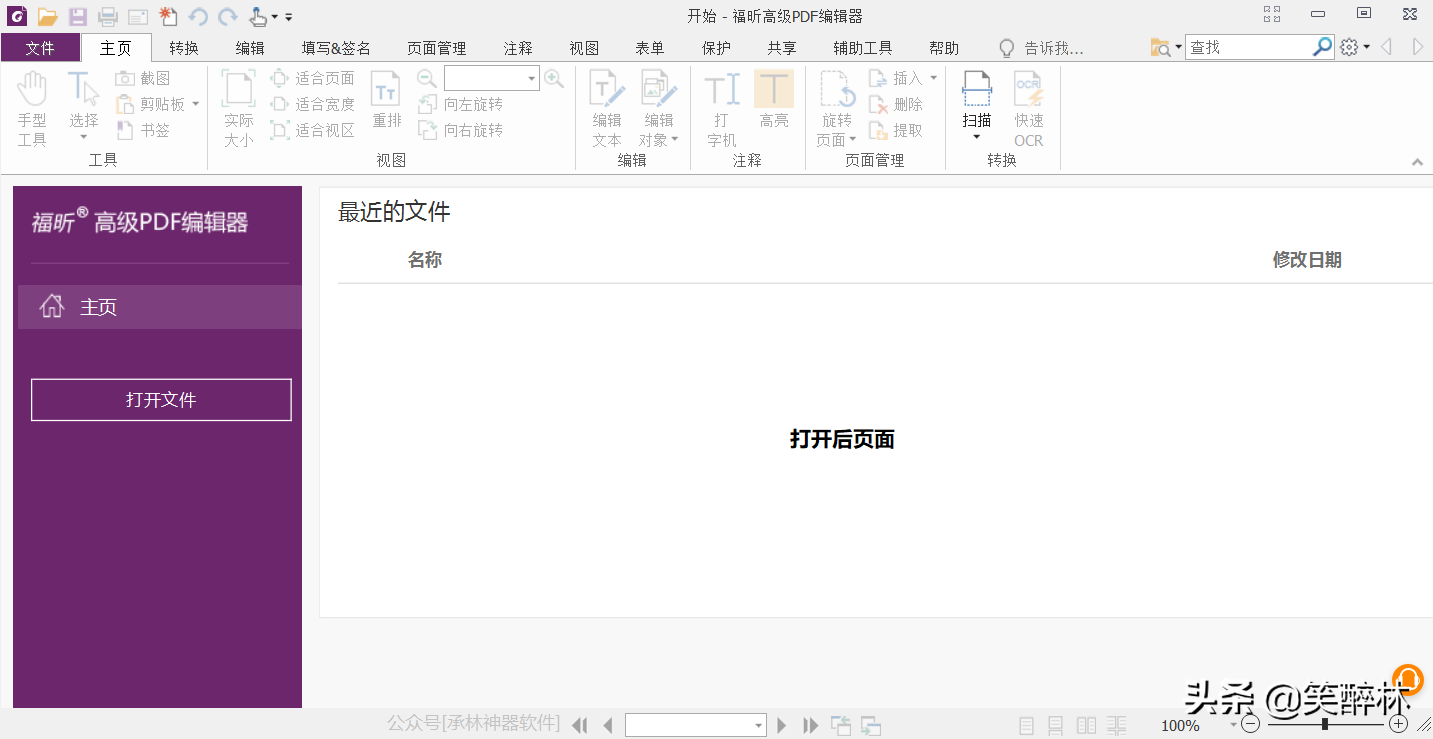Switch to the 转换 tab
Screen dimensions: 1433x739
pos(184,48)
